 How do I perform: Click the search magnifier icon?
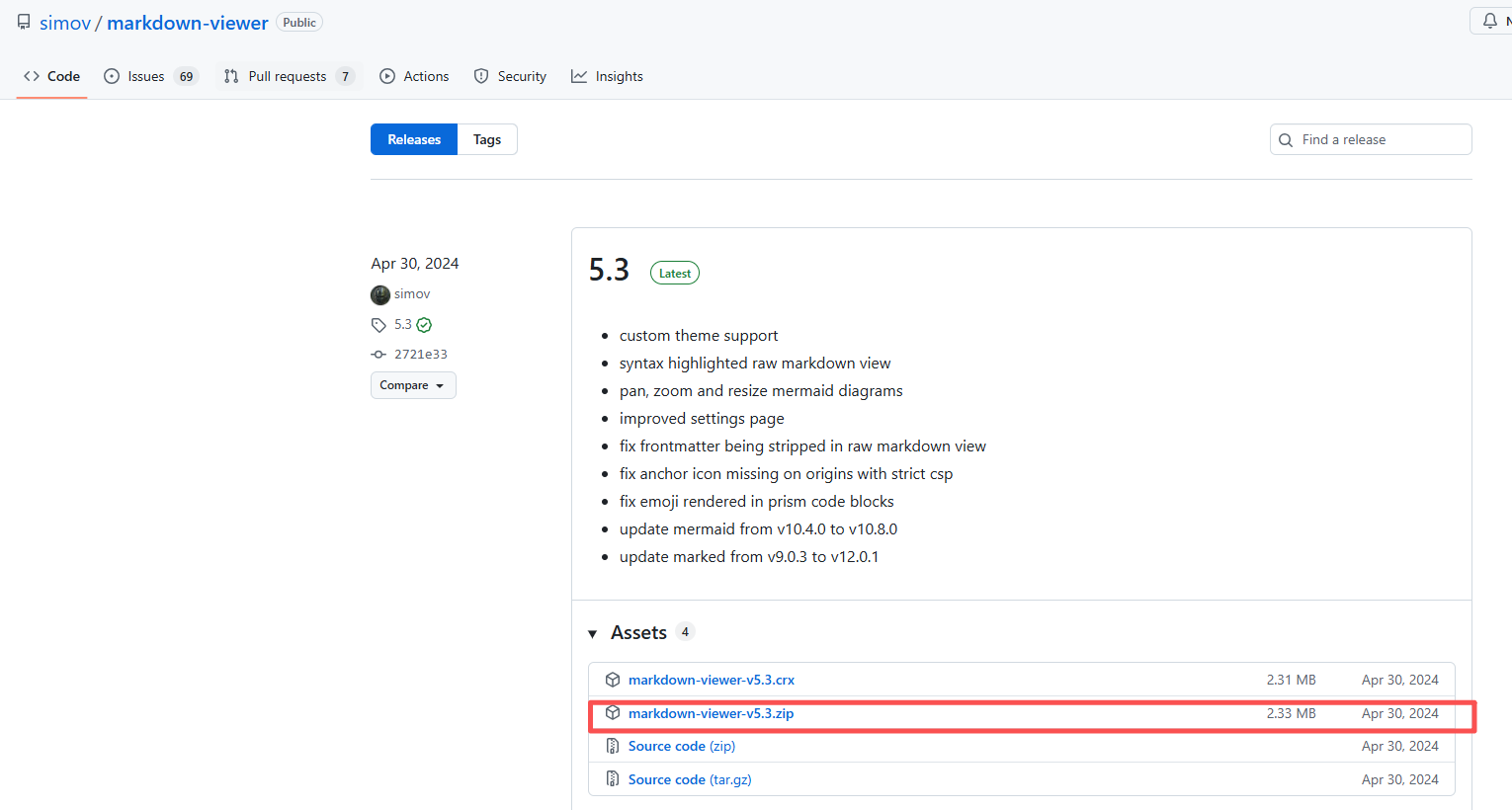tap(1286, 140)
